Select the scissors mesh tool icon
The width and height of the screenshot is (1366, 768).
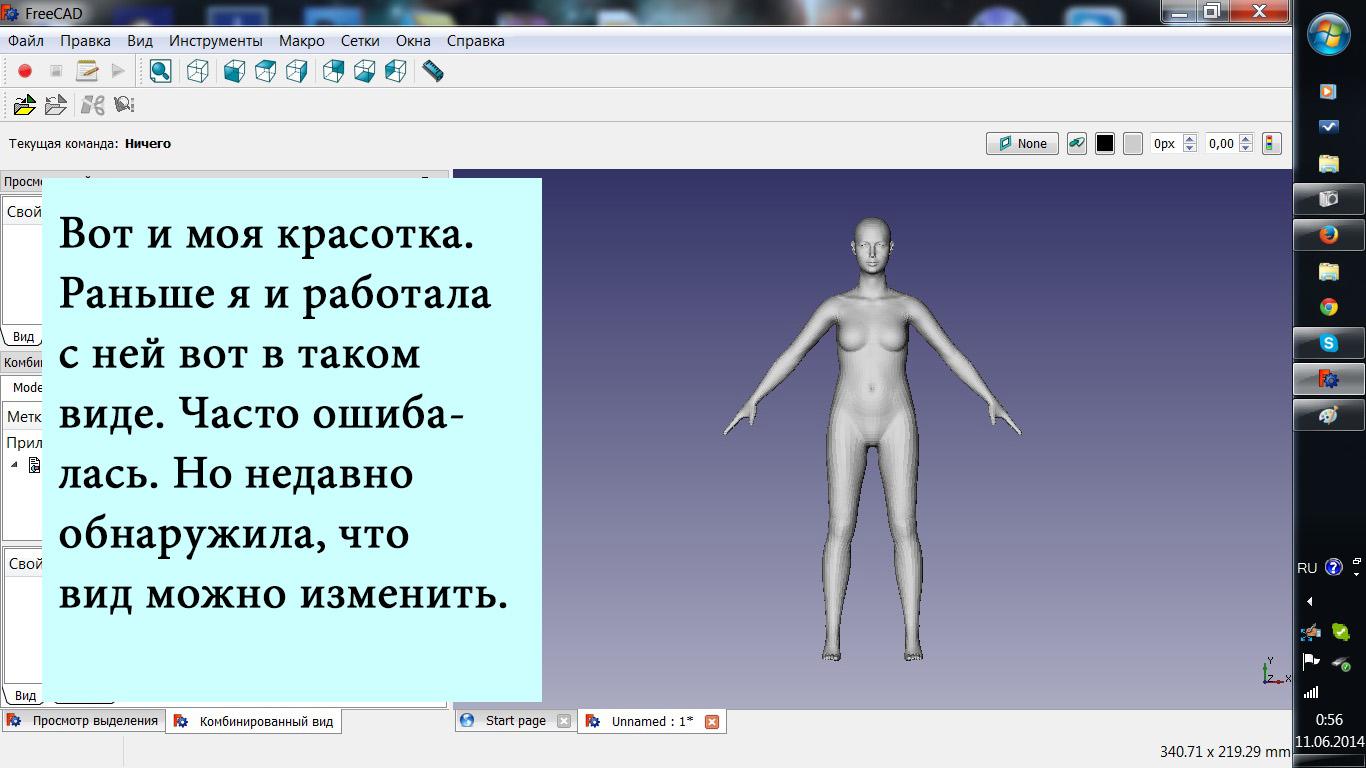click(92, 104)
